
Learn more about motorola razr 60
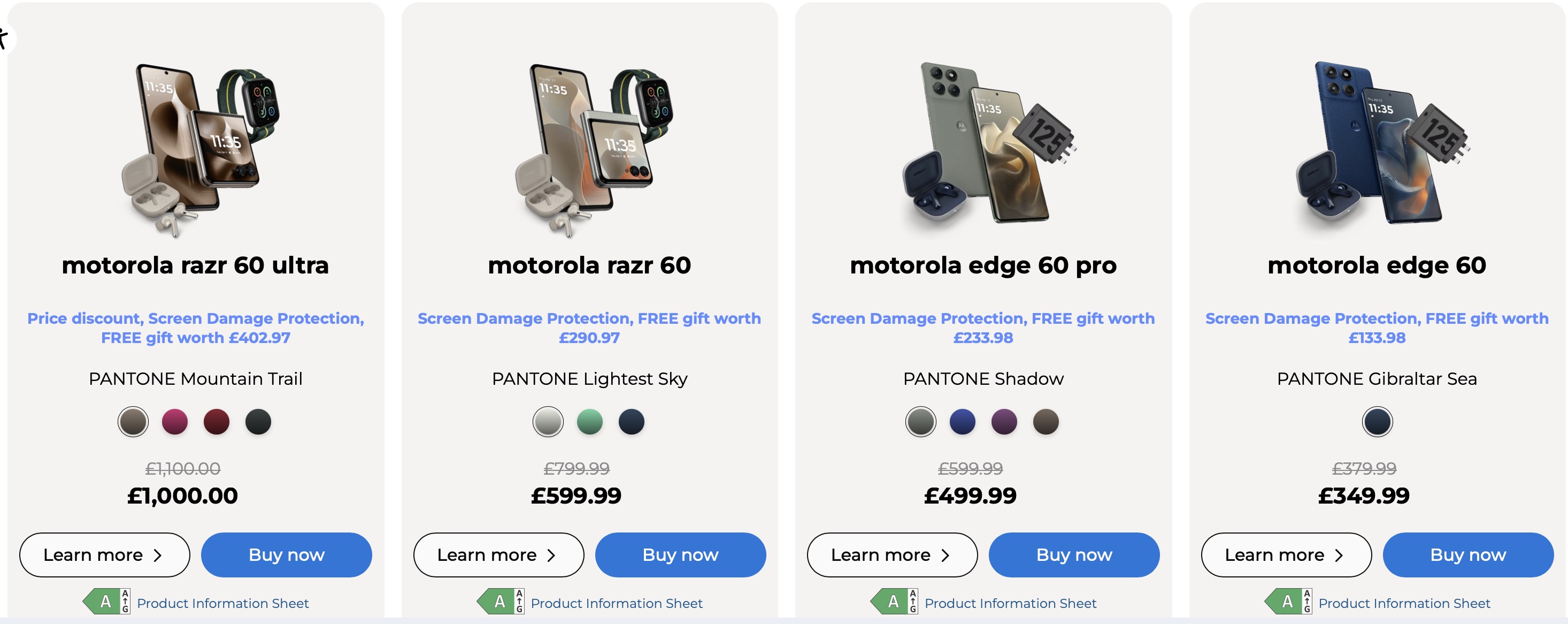[498, 554]
